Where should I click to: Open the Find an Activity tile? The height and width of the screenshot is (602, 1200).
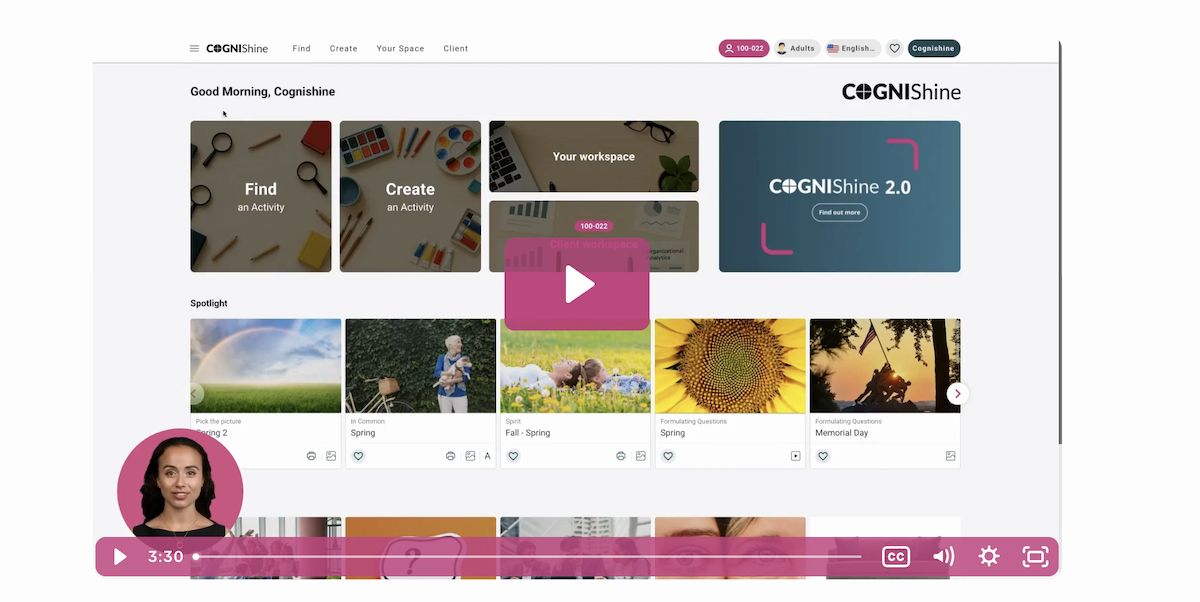point(261,196)
